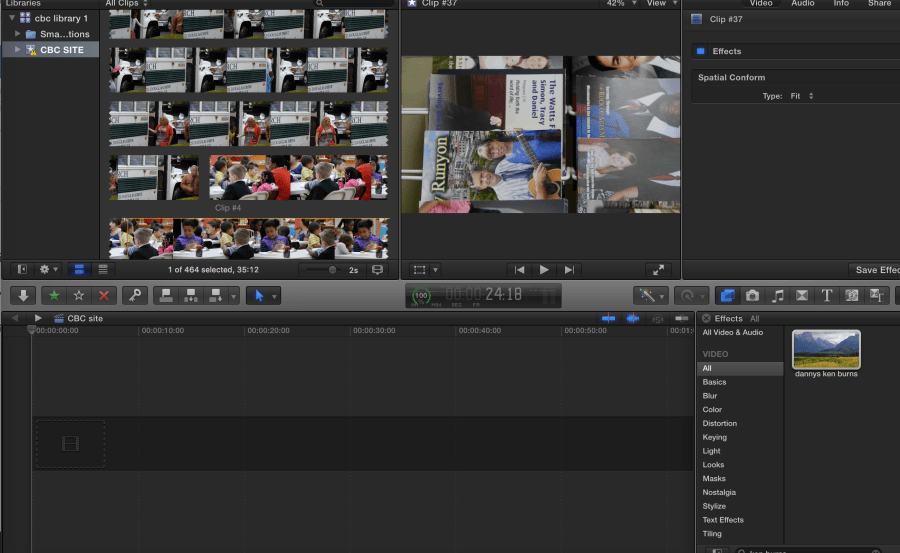900x553 pixels.
Task: Open the Select tool dropdown arrow
Action: point(272,296)
